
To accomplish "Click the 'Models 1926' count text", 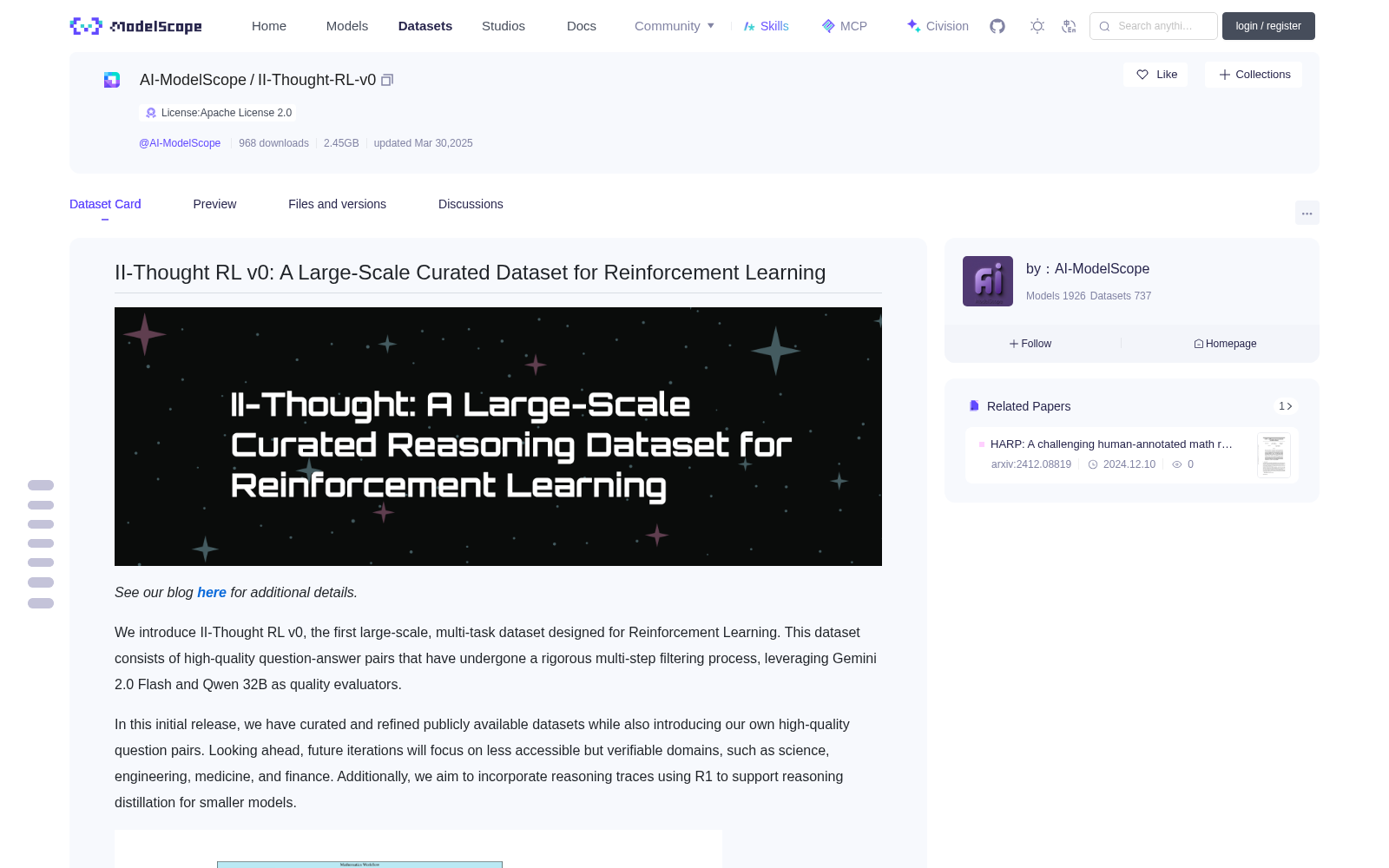I will [x=1056, y=296].
